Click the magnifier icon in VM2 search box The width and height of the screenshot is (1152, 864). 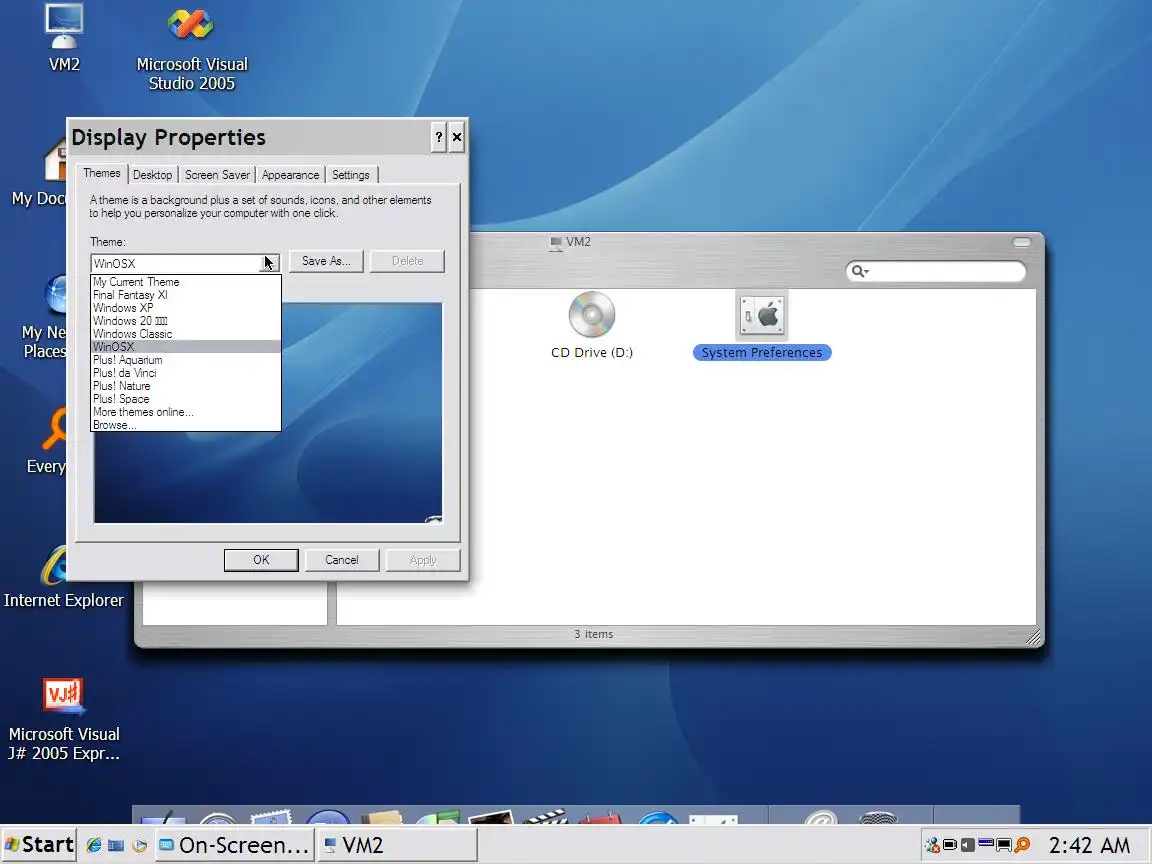point(858,271)
